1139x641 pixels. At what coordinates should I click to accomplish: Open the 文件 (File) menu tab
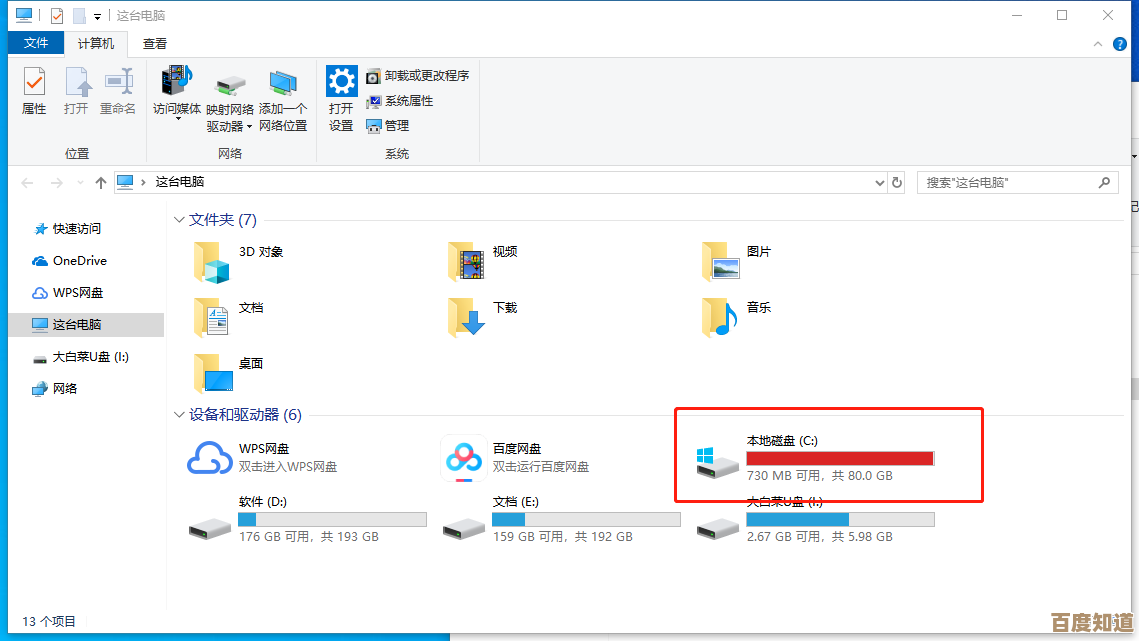click(36, 44)
